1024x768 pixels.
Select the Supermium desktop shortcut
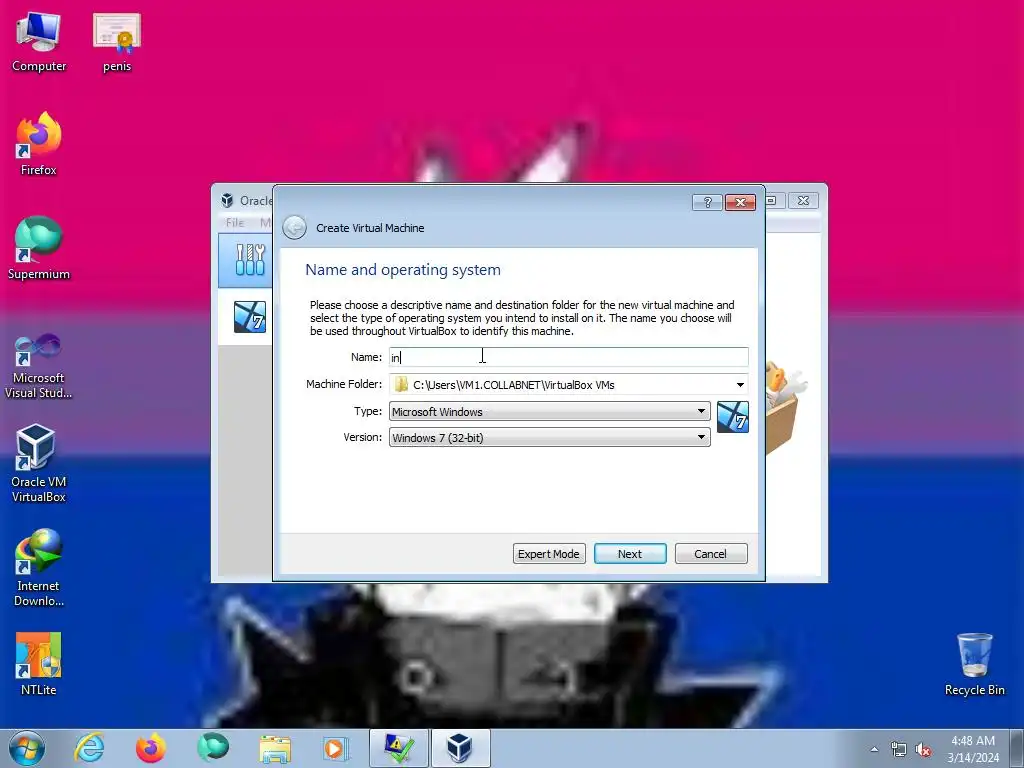click(39, 249)
